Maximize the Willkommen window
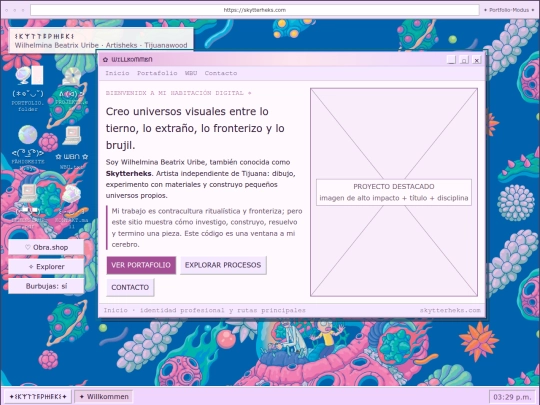 pos(464,60)
